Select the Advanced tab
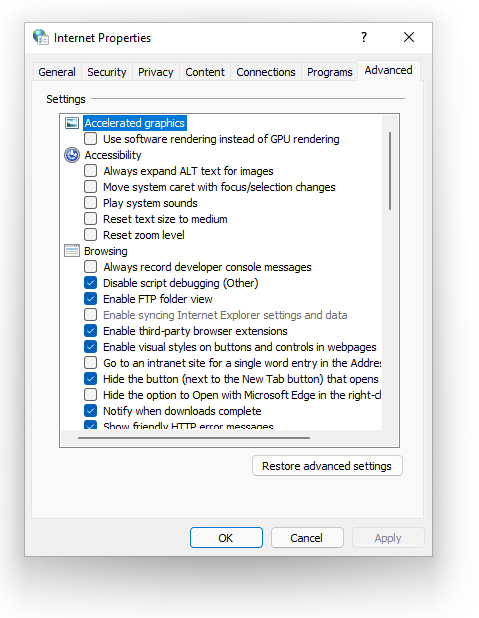The width and height of the screenshot is (479, 618). point(389,71)
